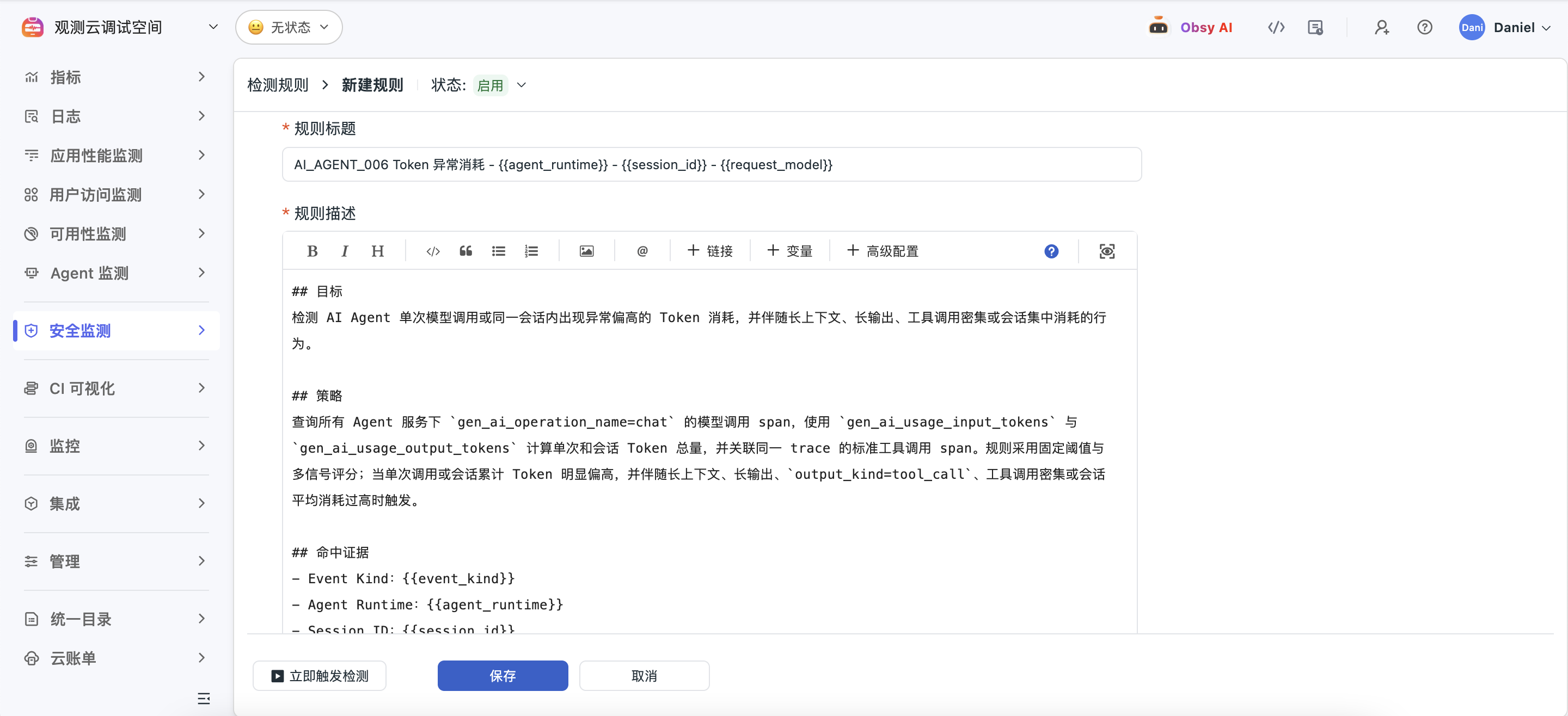Expand the Agent 监测 chevron
1568x716 pixels.
[x=201, y=273]
